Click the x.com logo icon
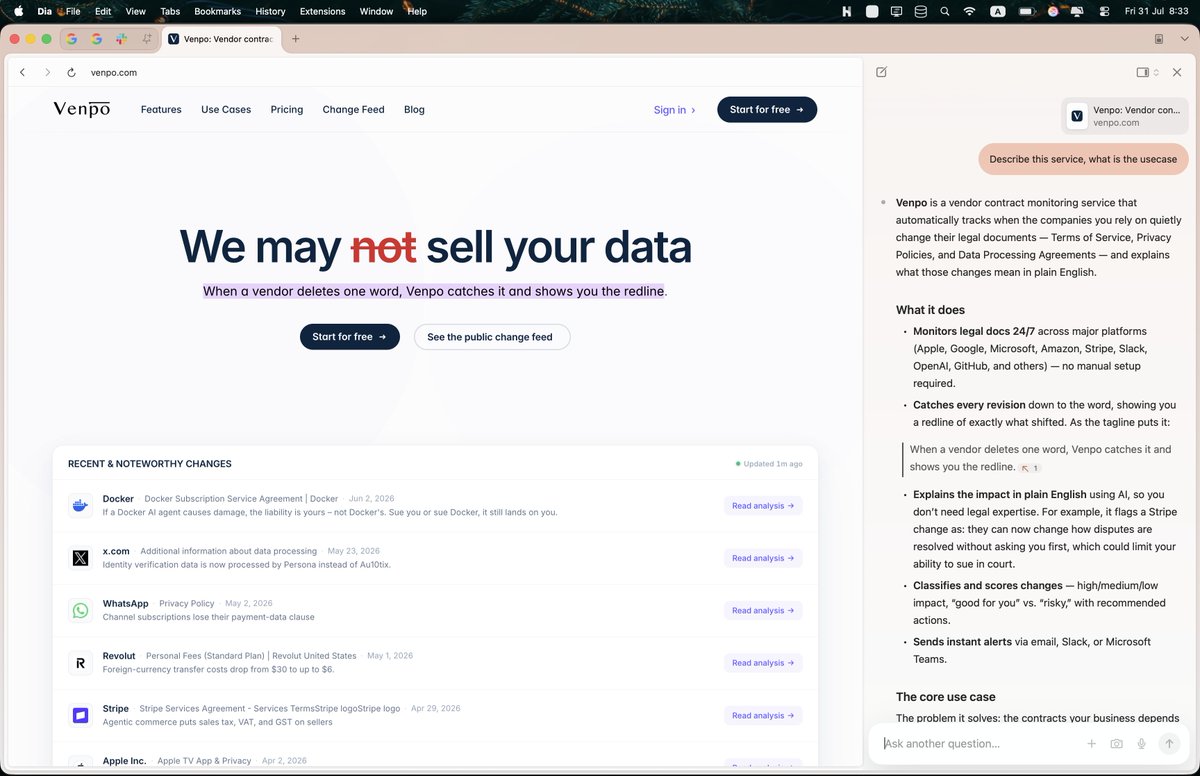 click(80, 558)
